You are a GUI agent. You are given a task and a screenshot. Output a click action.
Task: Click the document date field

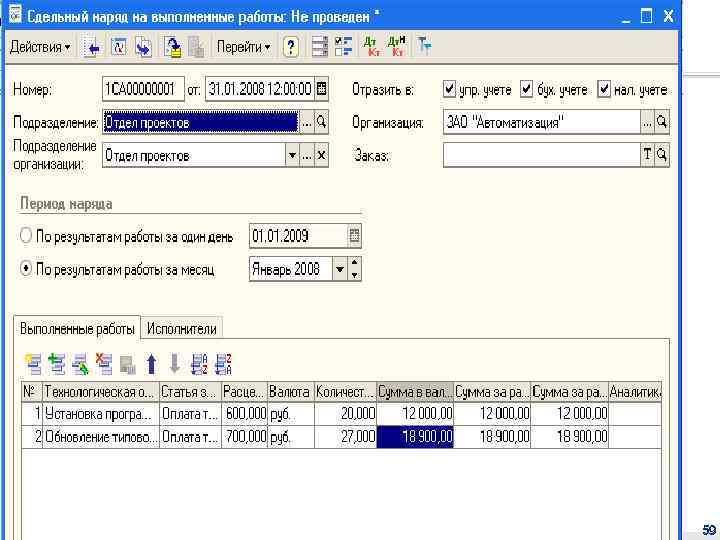(260, 89)
